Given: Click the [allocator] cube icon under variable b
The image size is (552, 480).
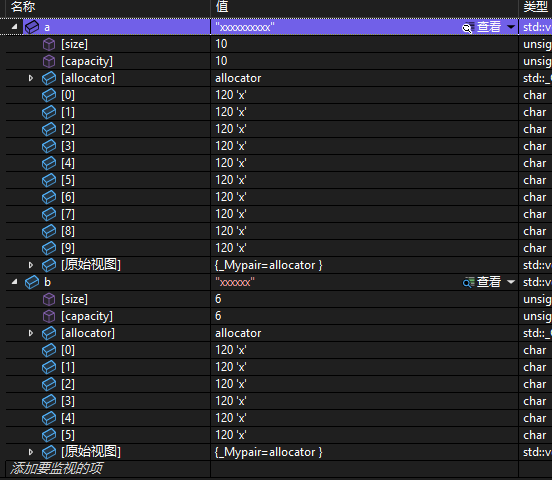Looking at the screenshot, I should 49,333.
